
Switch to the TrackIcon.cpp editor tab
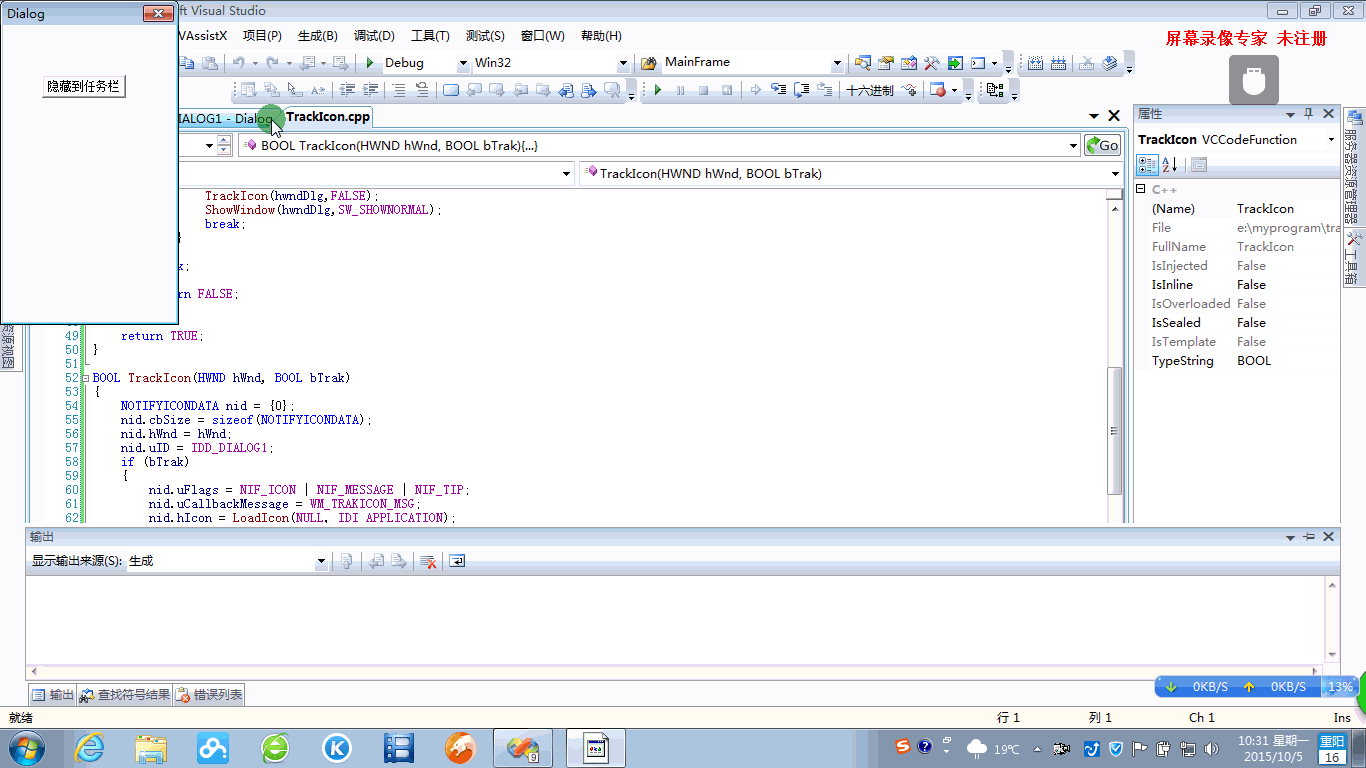328,117
